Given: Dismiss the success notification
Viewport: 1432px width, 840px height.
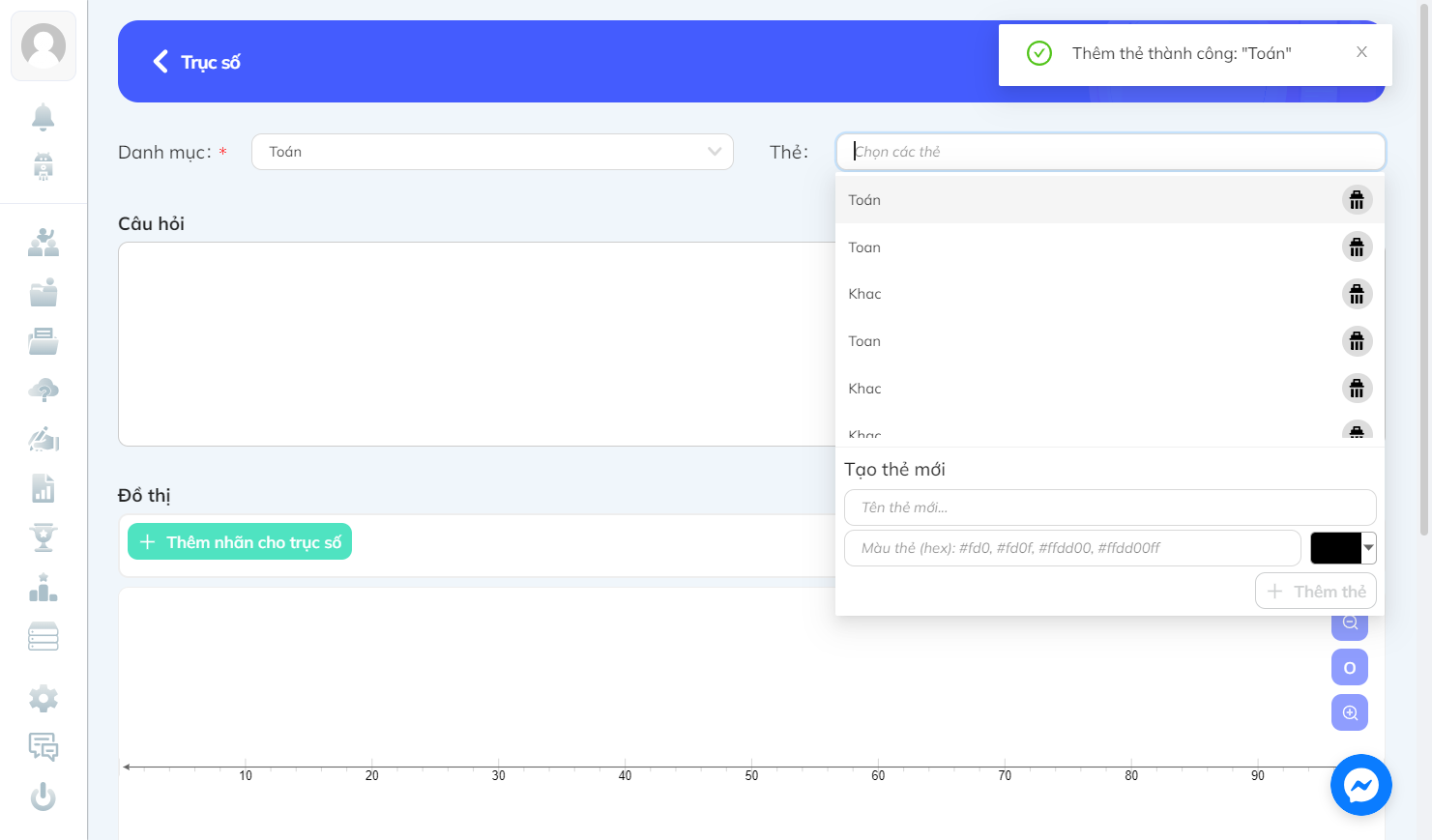Looking at the screenshot, I should [x=1361, y=52].
